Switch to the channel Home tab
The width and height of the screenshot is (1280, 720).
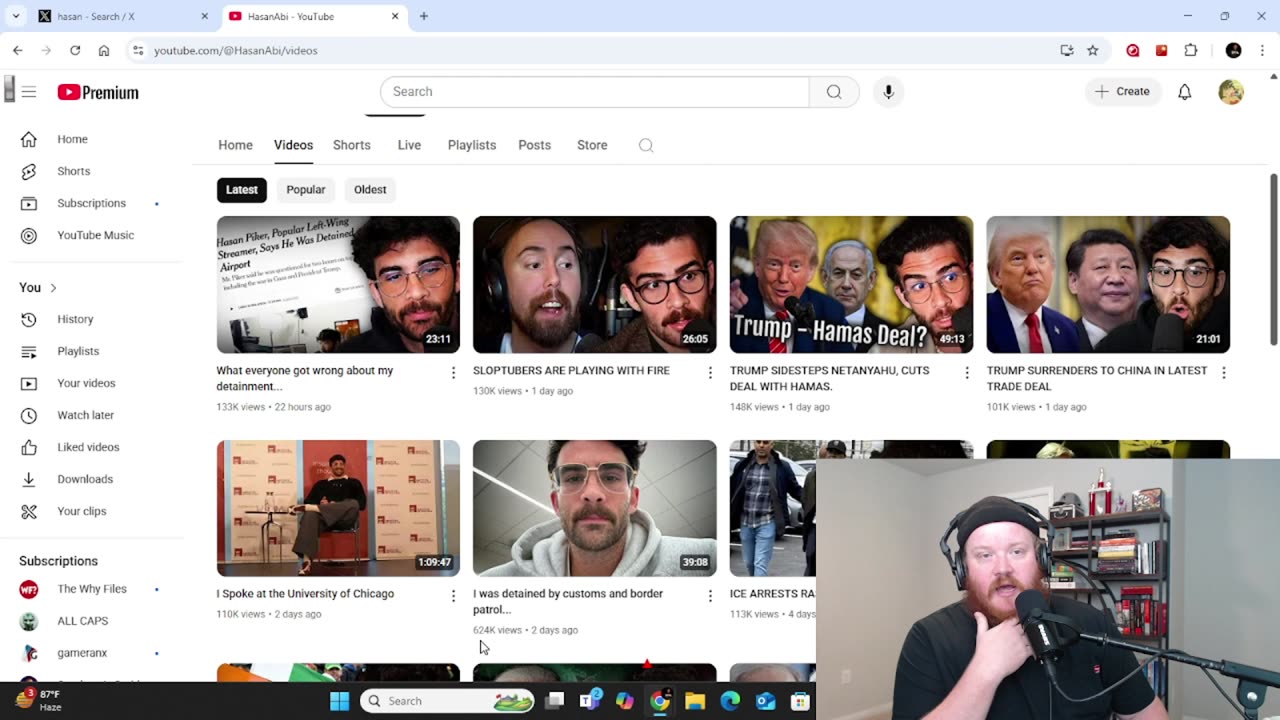point(236,145)
